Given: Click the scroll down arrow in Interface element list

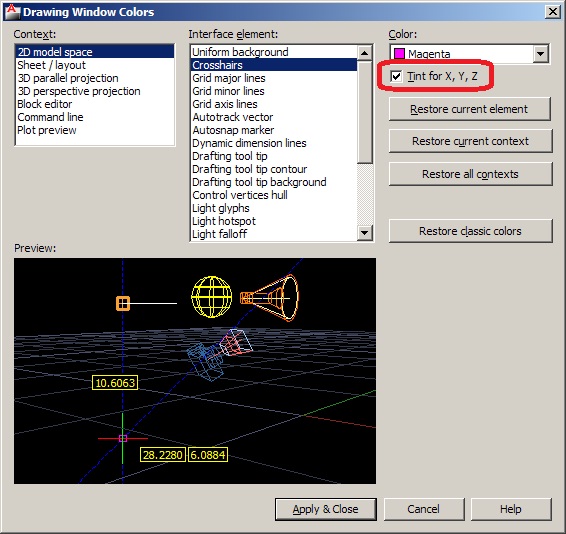Looking at the screenshot, I should [x=365, y=233].
